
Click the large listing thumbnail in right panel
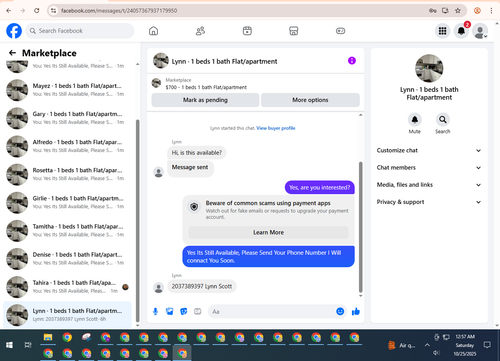click(429, 68)
